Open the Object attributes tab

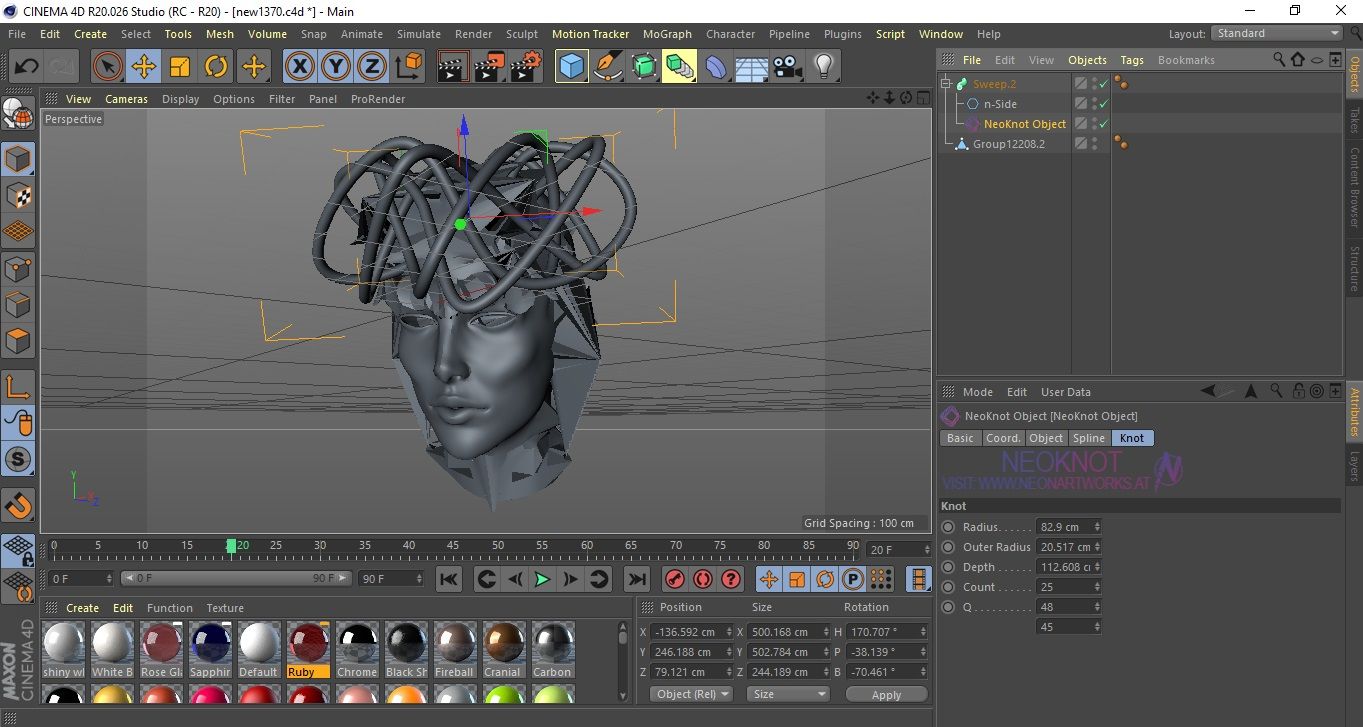[1046, 438]
